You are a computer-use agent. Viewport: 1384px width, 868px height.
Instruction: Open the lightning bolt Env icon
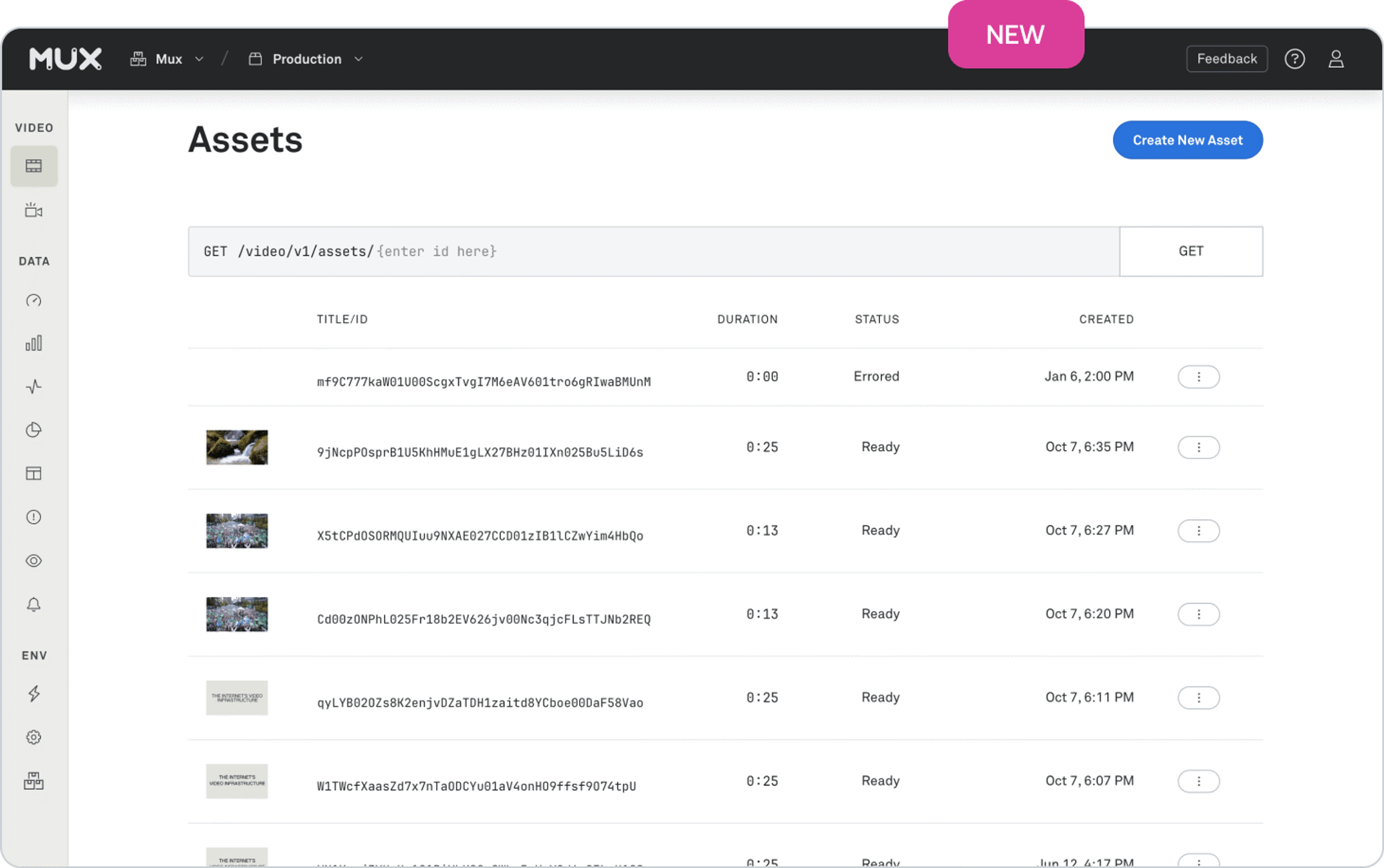(x=34, y=694)
